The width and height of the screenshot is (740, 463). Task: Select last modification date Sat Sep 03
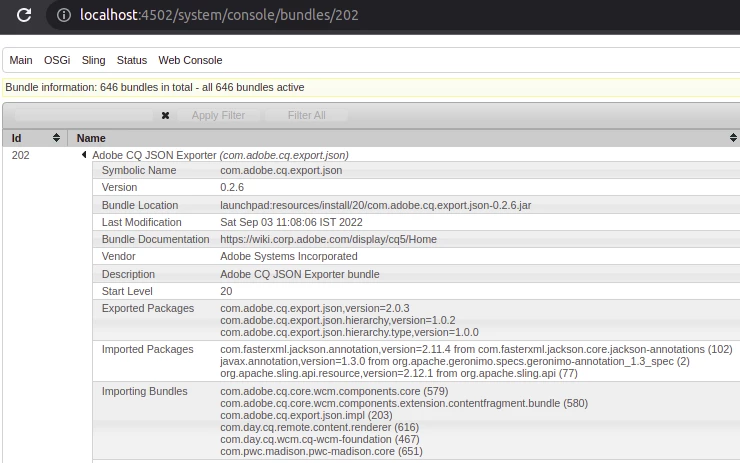[291, 222]
